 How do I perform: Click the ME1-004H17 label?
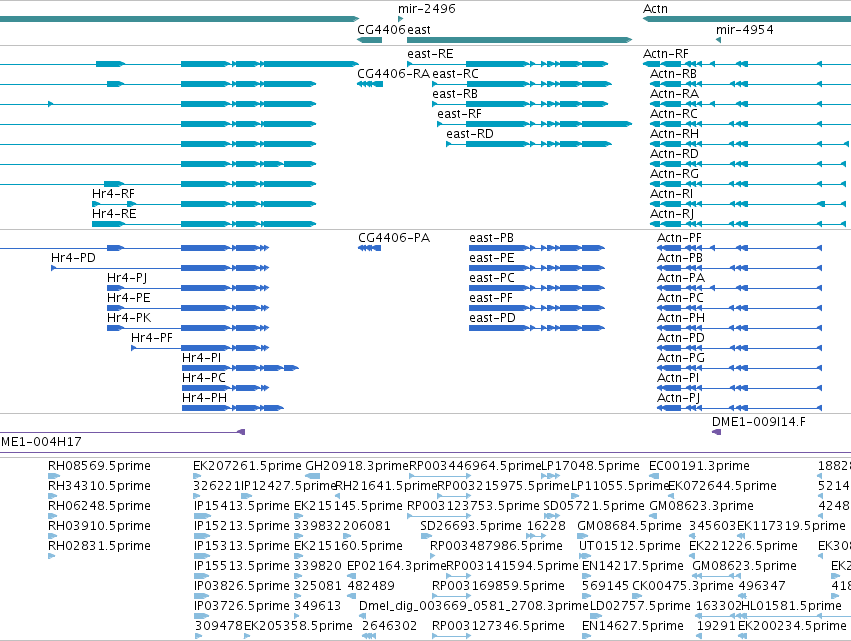41,442
